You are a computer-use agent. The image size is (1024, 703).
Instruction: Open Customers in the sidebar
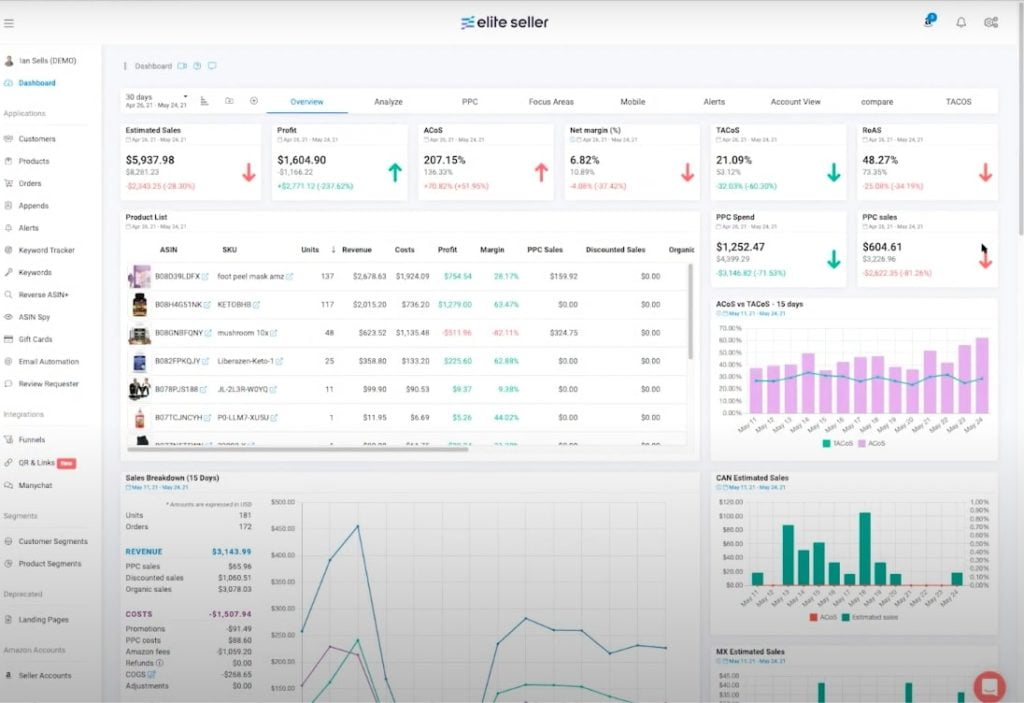click(37, 139)
